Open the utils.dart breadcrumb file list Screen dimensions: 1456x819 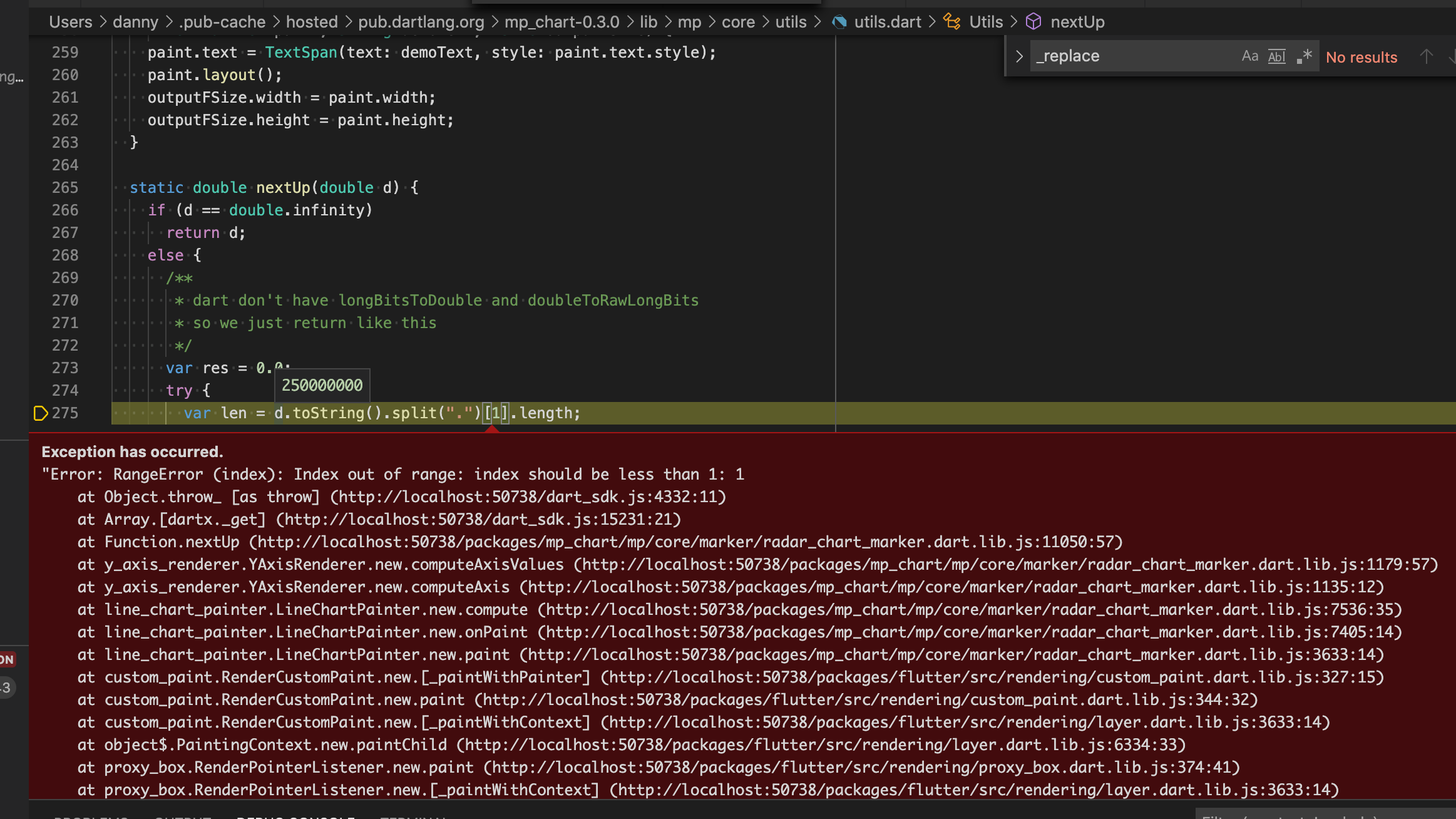point(888,22)
